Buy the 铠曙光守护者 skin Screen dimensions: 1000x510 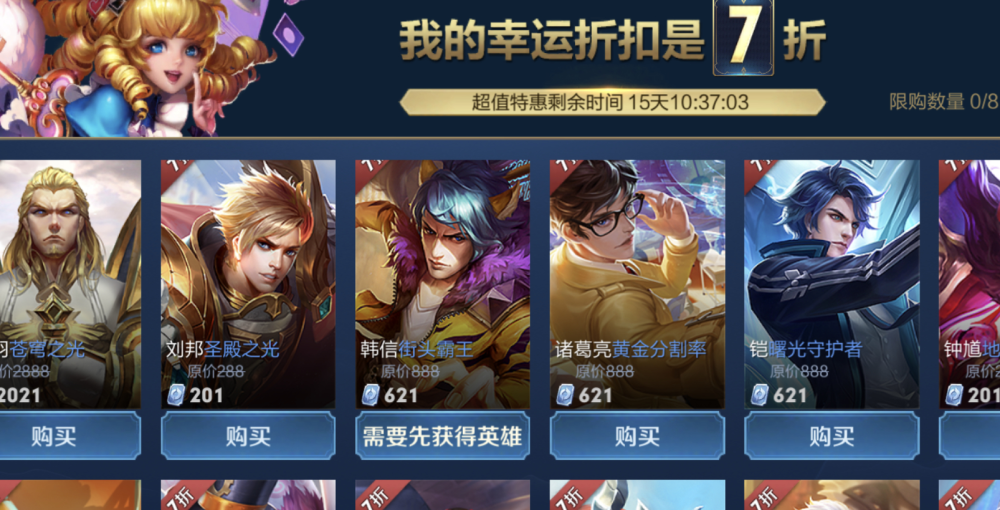[832, 436]
